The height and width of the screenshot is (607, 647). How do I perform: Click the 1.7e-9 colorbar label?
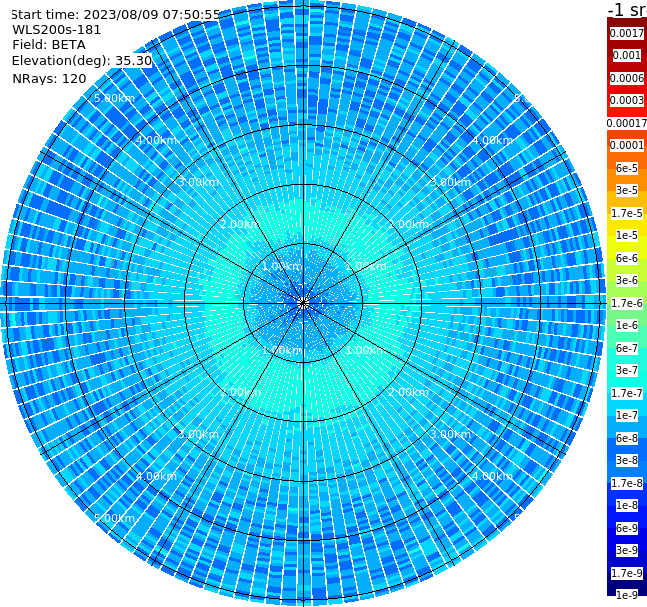[627, 573]
